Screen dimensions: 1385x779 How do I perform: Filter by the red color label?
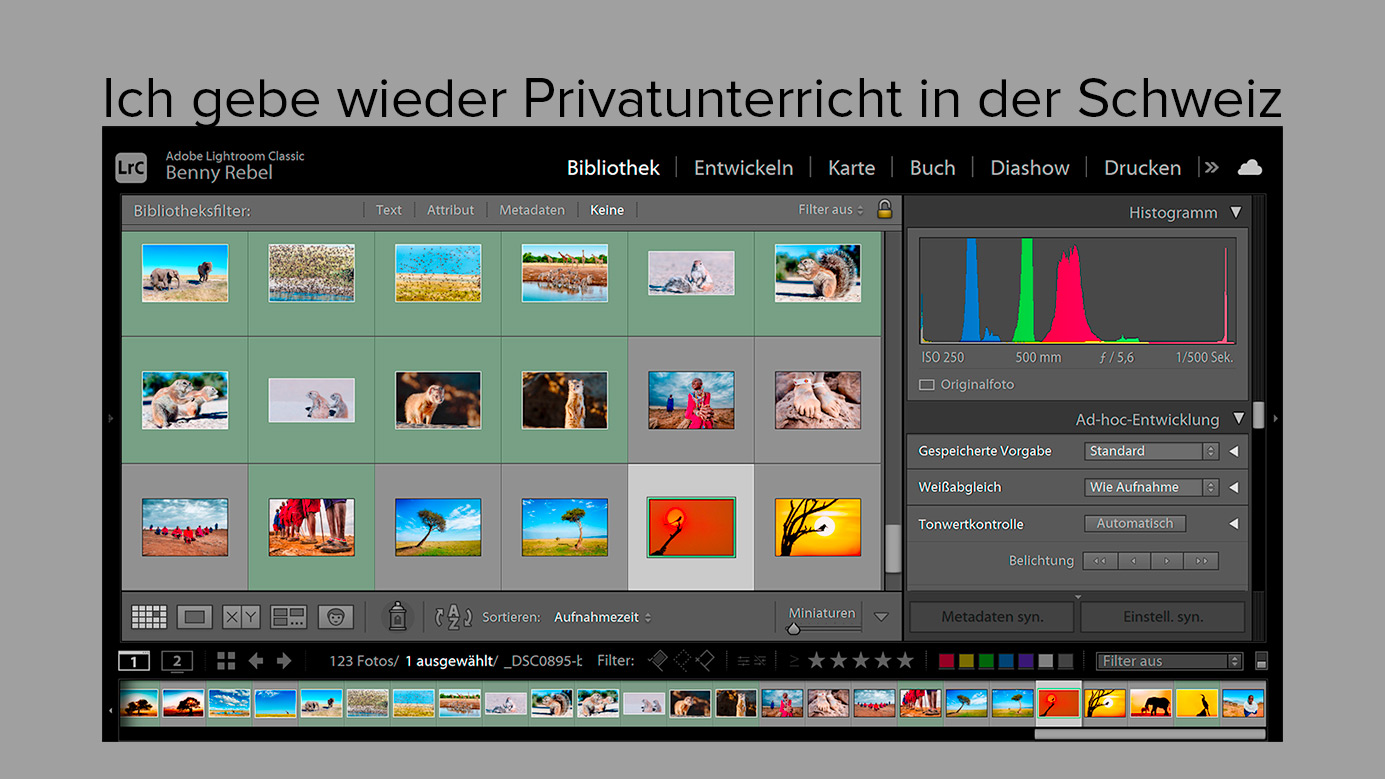[946, 661]
